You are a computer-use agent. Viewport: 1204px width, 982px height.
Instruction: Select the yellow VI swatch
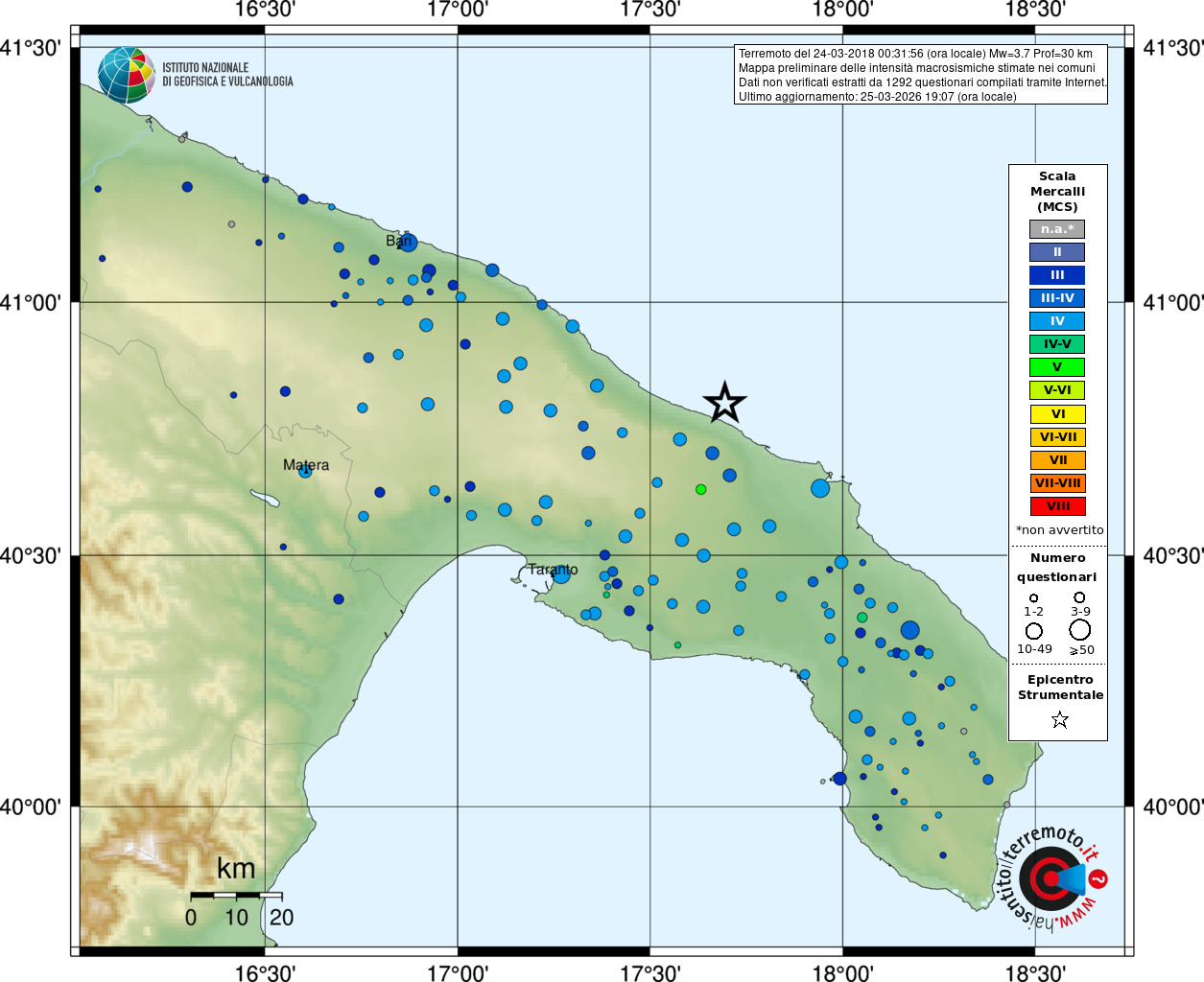[x=1057, y=414]
